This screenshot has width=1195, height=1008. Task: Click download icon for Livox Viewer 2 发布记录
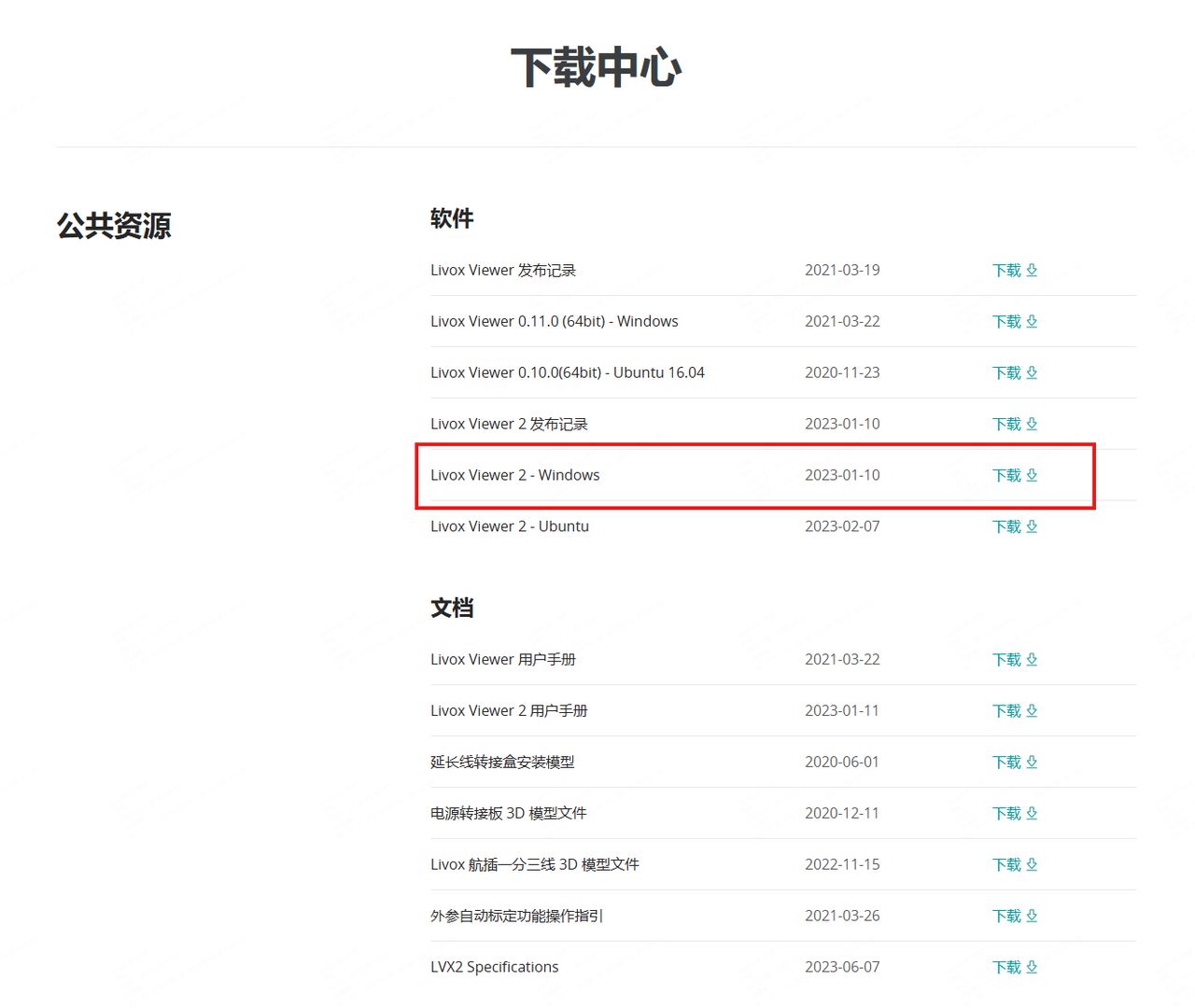[1032, 424]
